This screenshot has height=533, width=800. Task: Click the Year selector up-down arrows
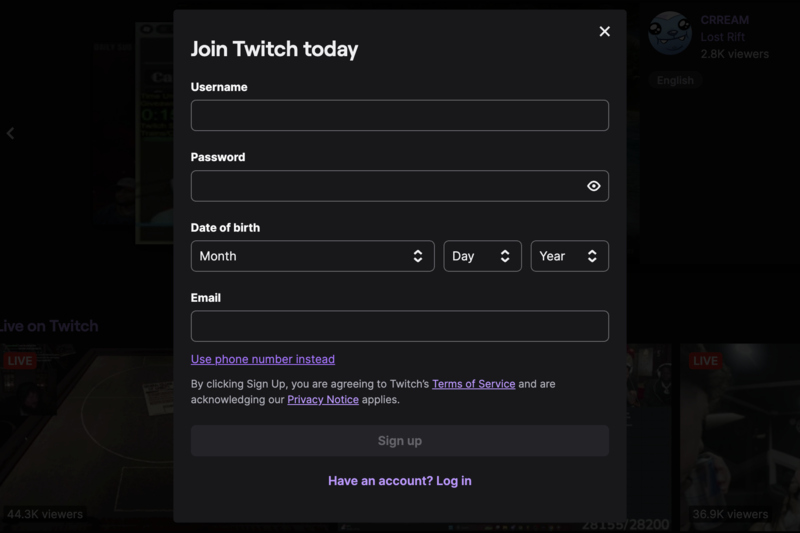(592, 256)
